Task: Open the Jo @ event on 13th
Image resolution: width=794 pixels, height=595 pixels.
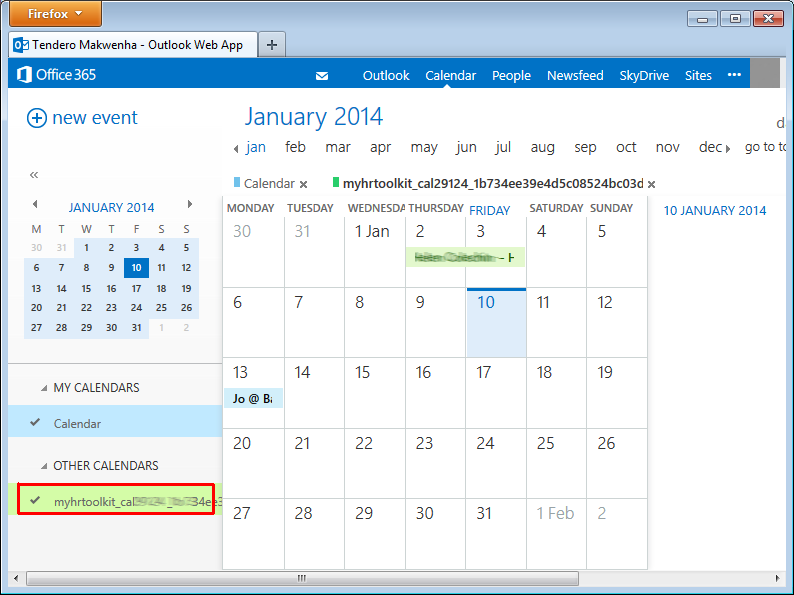Action: click(x=253, y=399)
